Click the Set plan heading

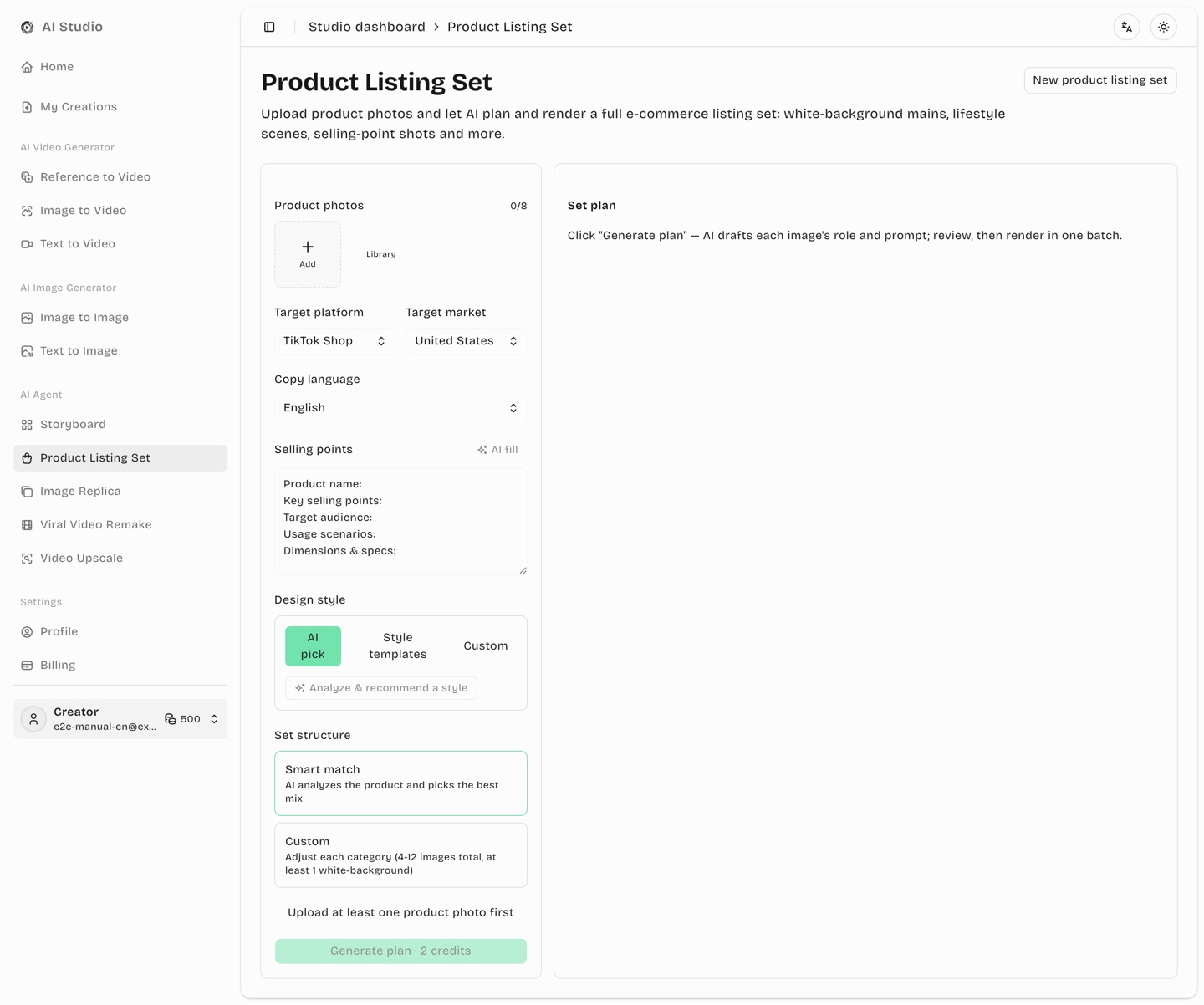[592, 206]
